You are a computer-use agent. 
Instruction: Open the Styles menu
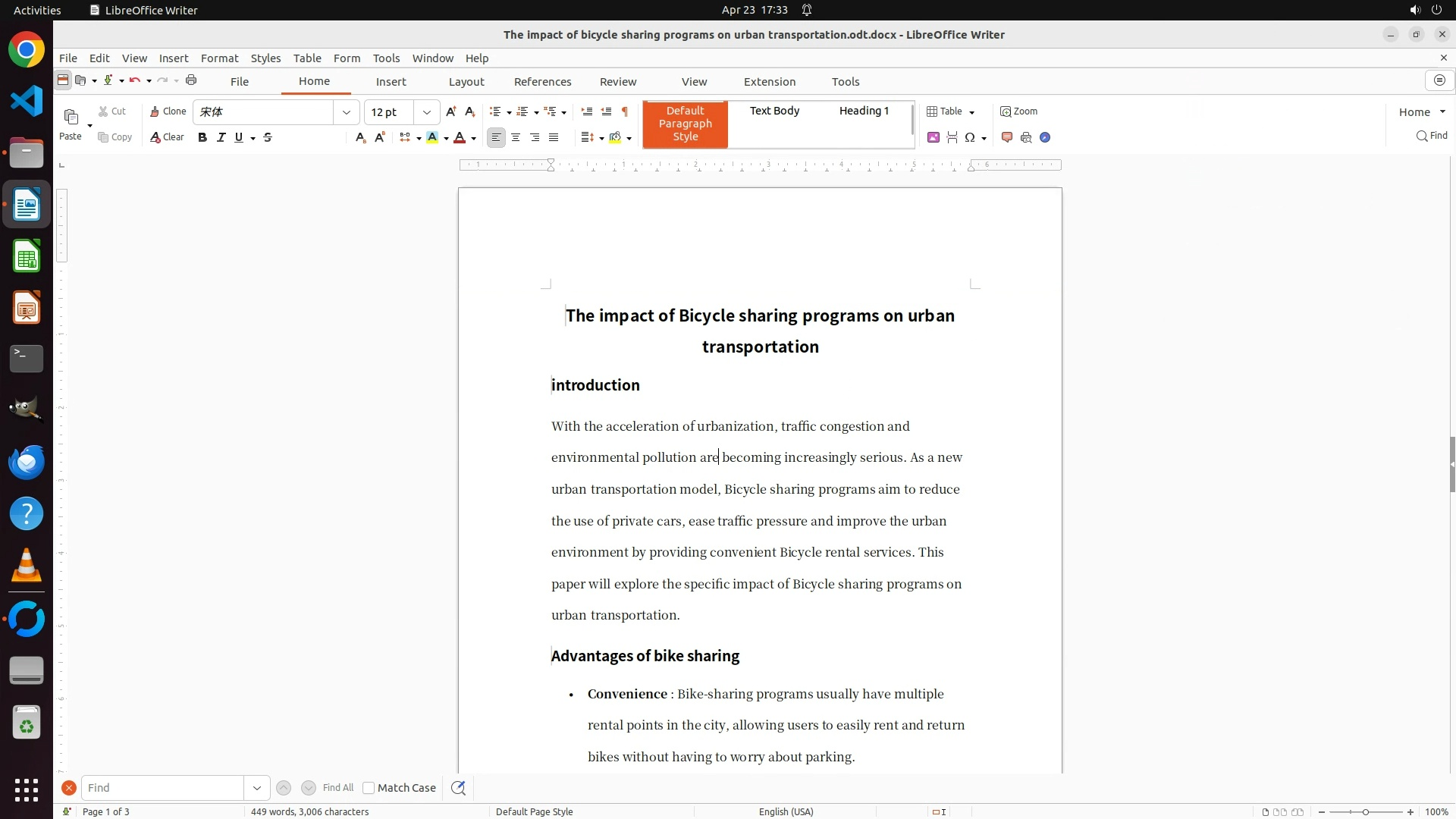(265, 58)
